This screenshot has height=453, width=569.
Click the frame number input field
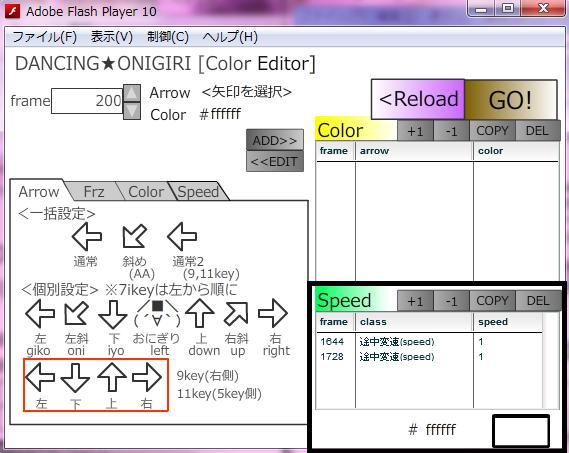coord(87,101)
